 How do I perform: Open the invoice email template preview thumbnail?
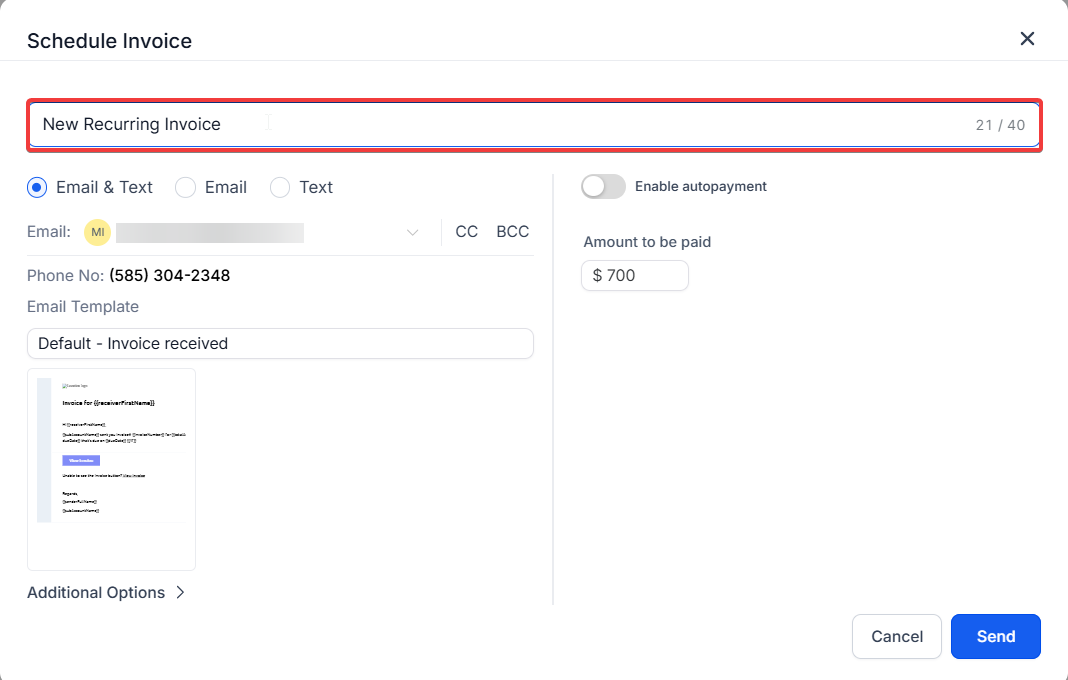(x=111, y=468)
